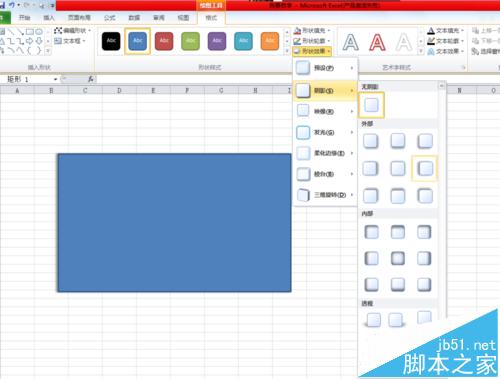Pick the right block arrow shape
Image resolution: width=500 pixels, height=379 pixels.
point(30,41)
